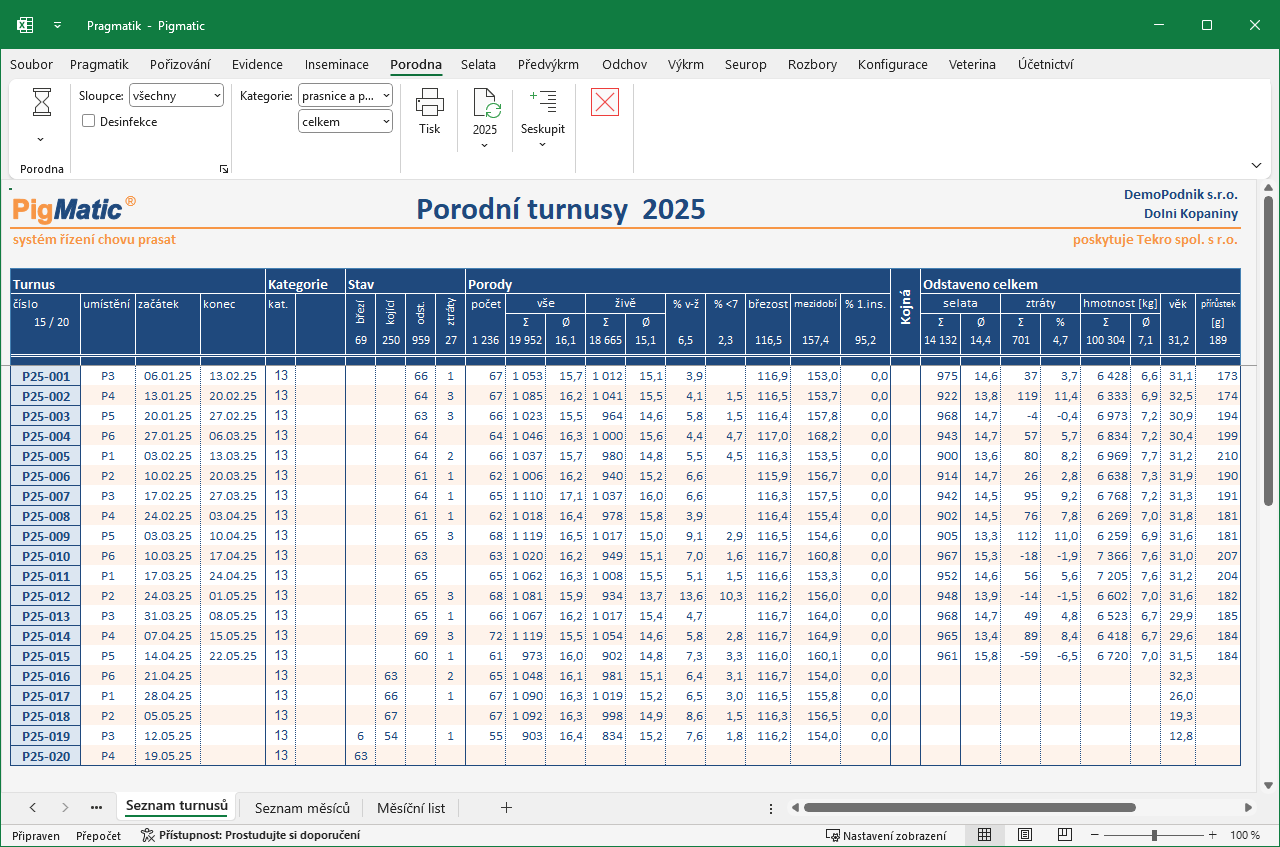Click the Excel logo icon in title bar
Viewport: 1280px width, 847px height.
click(x=25, y=24)
